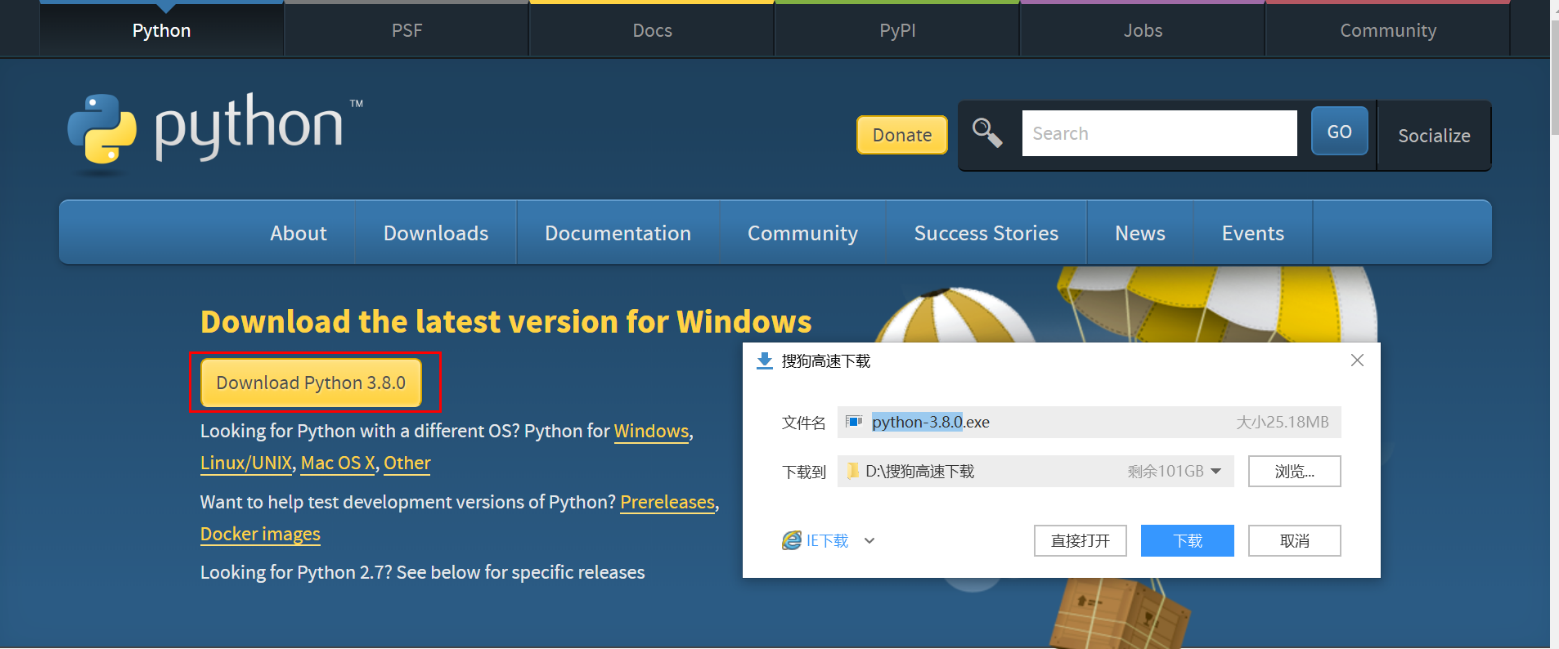This screenshot has height=649, width=1559.
Task: Open the Downloads navigation menu
Action: (x=436, y=233)
